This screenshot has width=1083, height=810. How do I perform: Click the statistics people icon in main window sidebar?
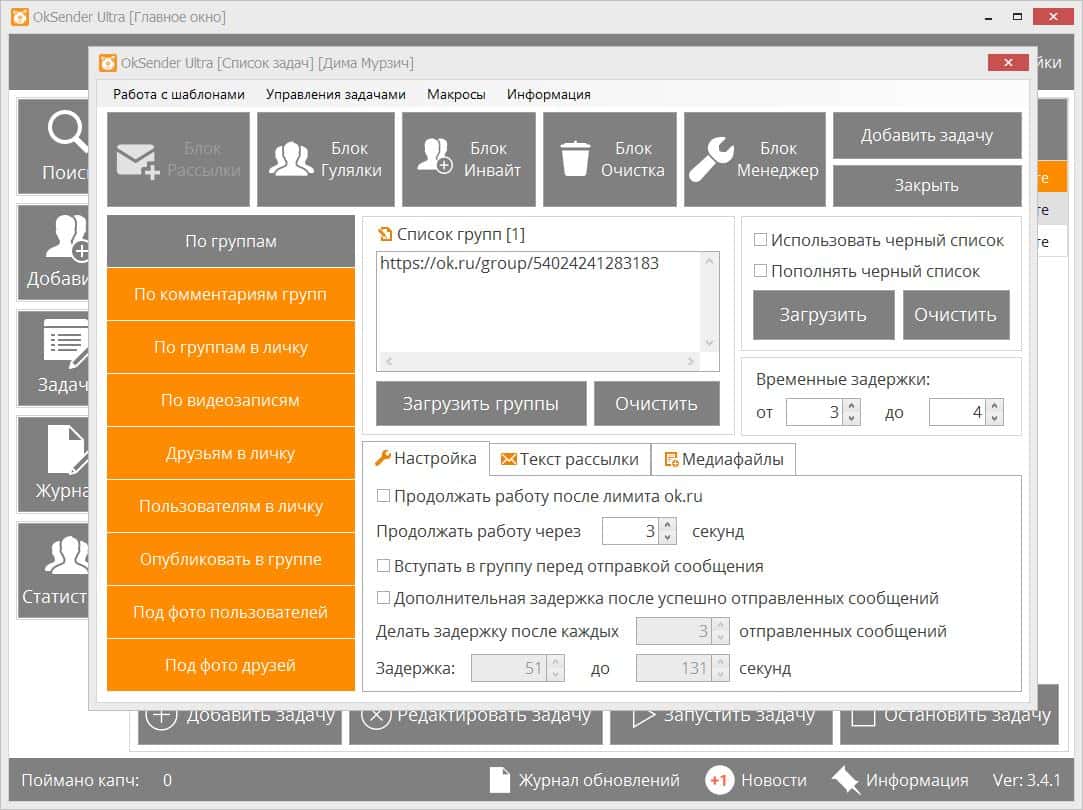[x=67, y=556]
